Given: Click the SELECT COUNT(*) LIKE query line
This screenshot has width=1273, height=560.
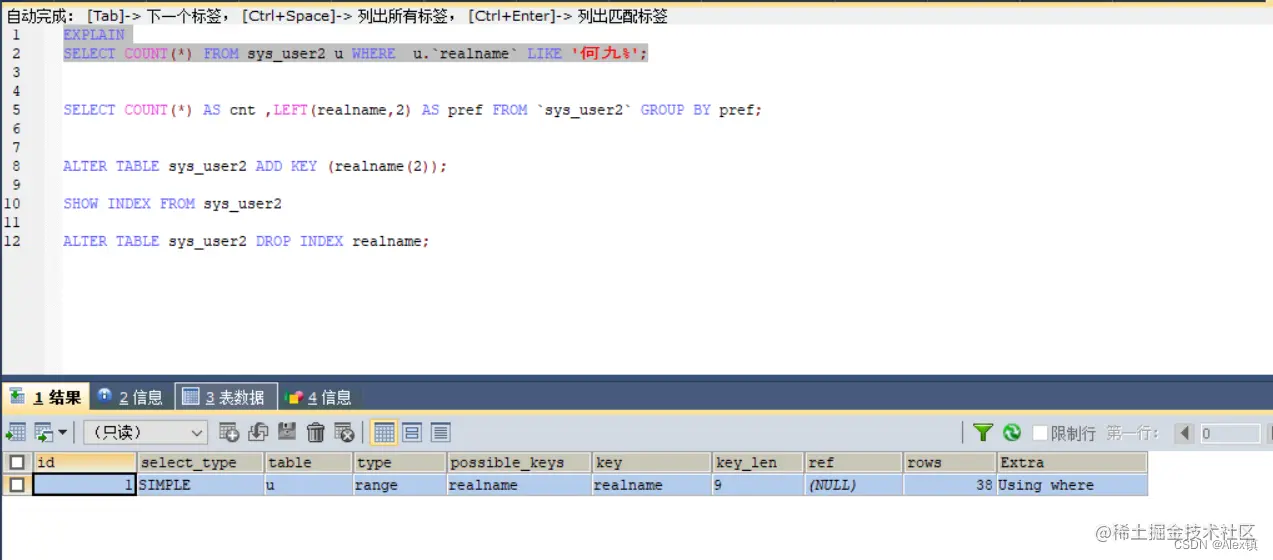Looking at the screenshot, I should (x=355, y=53).
